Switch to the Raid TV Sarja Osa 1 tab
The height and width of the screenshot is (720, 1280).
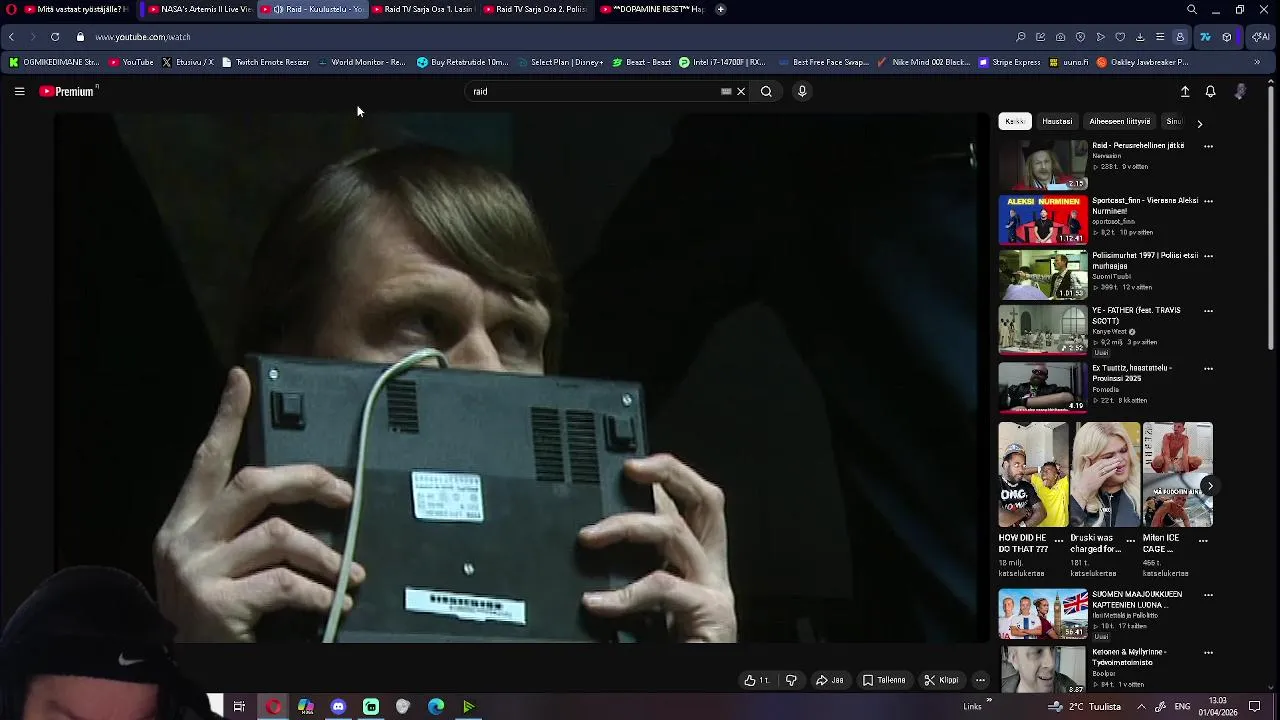pos(422,9)
